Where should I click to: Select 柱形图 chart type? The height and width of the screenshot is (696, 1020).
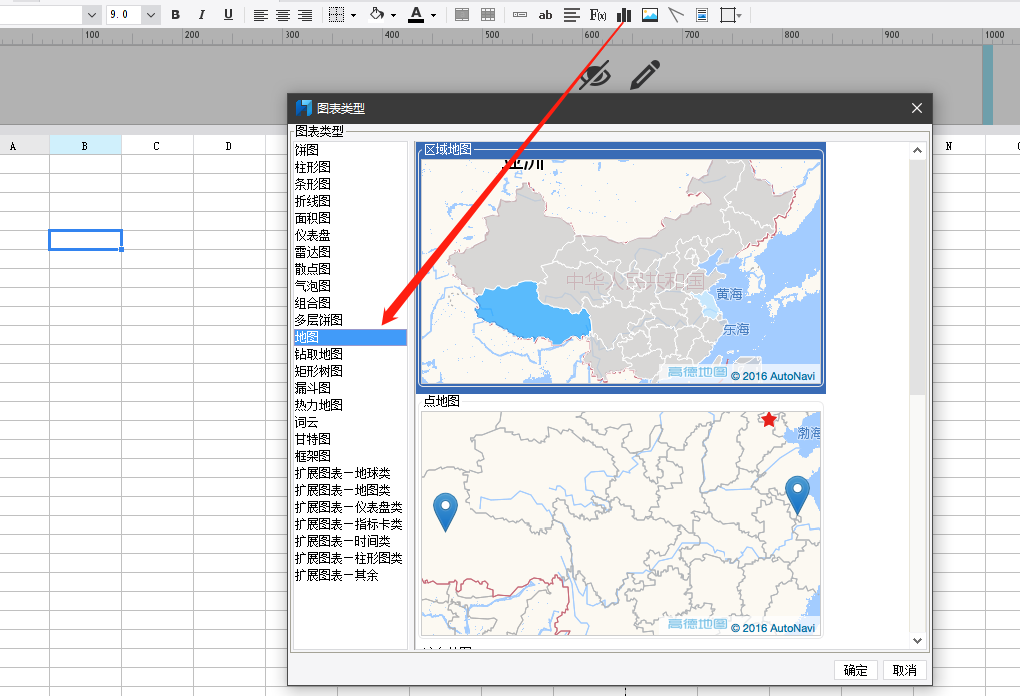tap(350, 167)
